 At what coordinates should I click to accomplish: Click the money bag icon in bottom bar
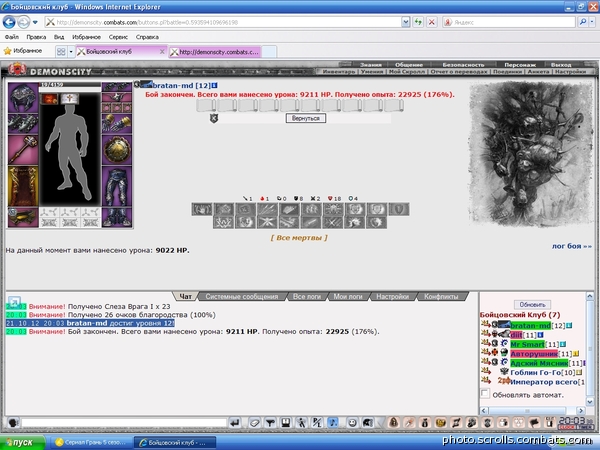(x=424, y=423)
